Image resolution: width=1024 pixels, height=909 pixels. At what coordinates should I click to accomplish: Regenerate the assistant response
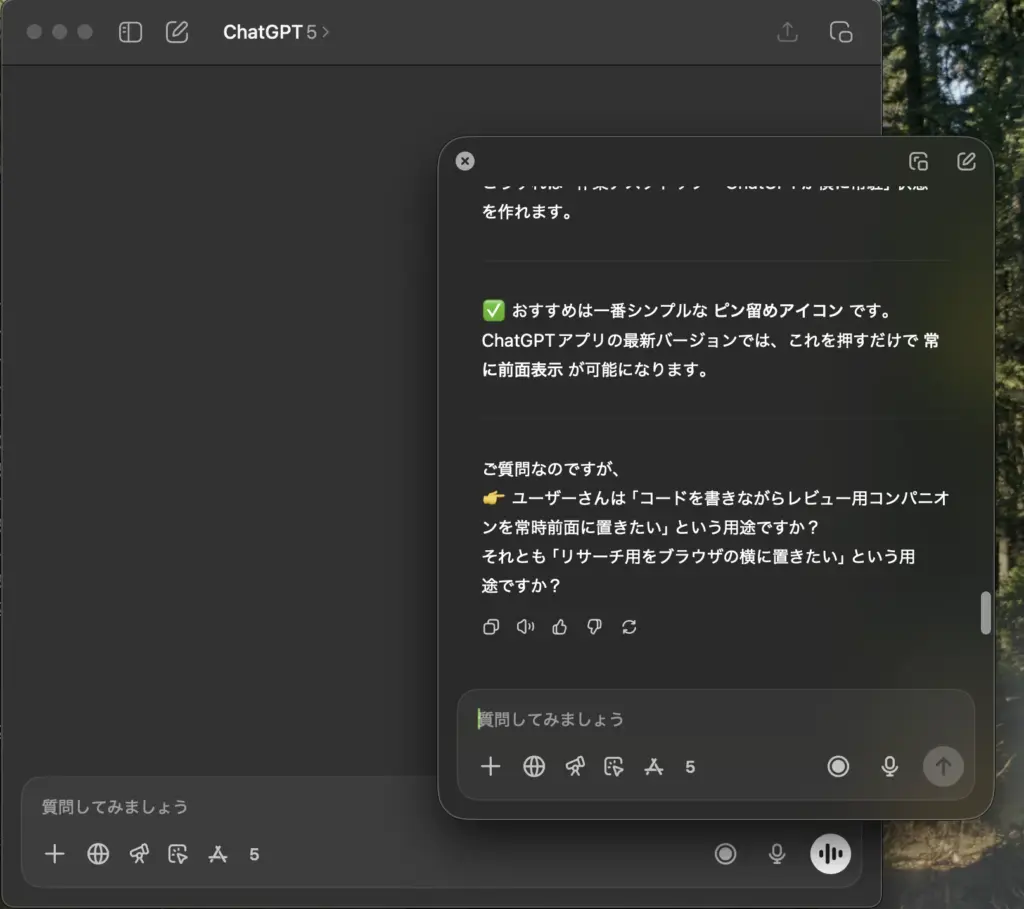pos(629,627)
